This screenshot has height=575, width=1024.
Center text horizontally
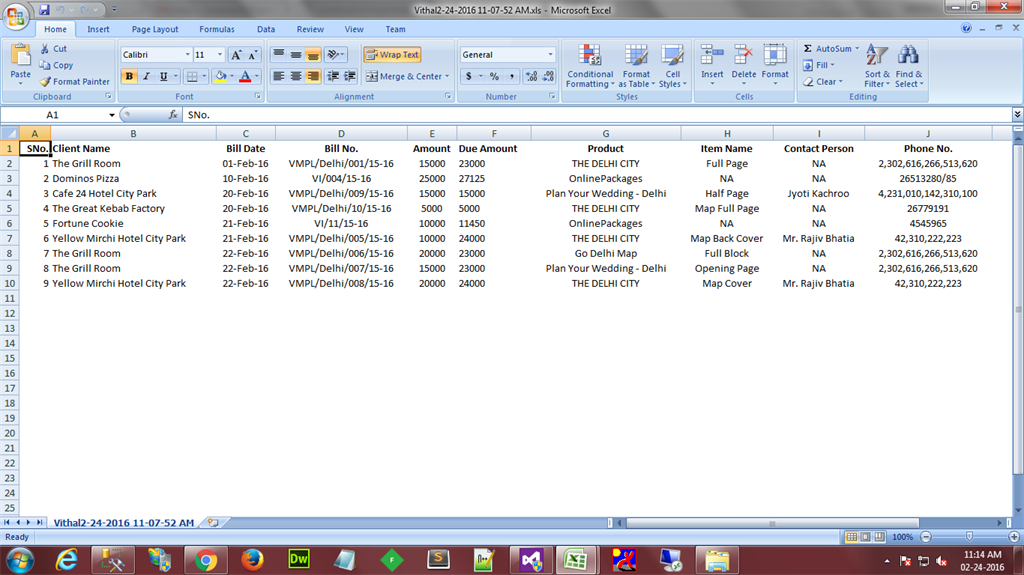[296, 76]
